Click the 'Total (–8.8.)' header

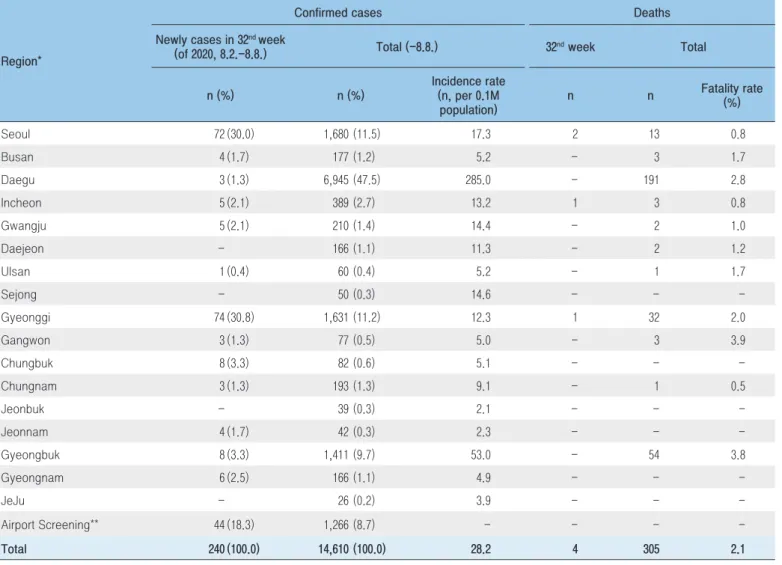click(407, 47)
